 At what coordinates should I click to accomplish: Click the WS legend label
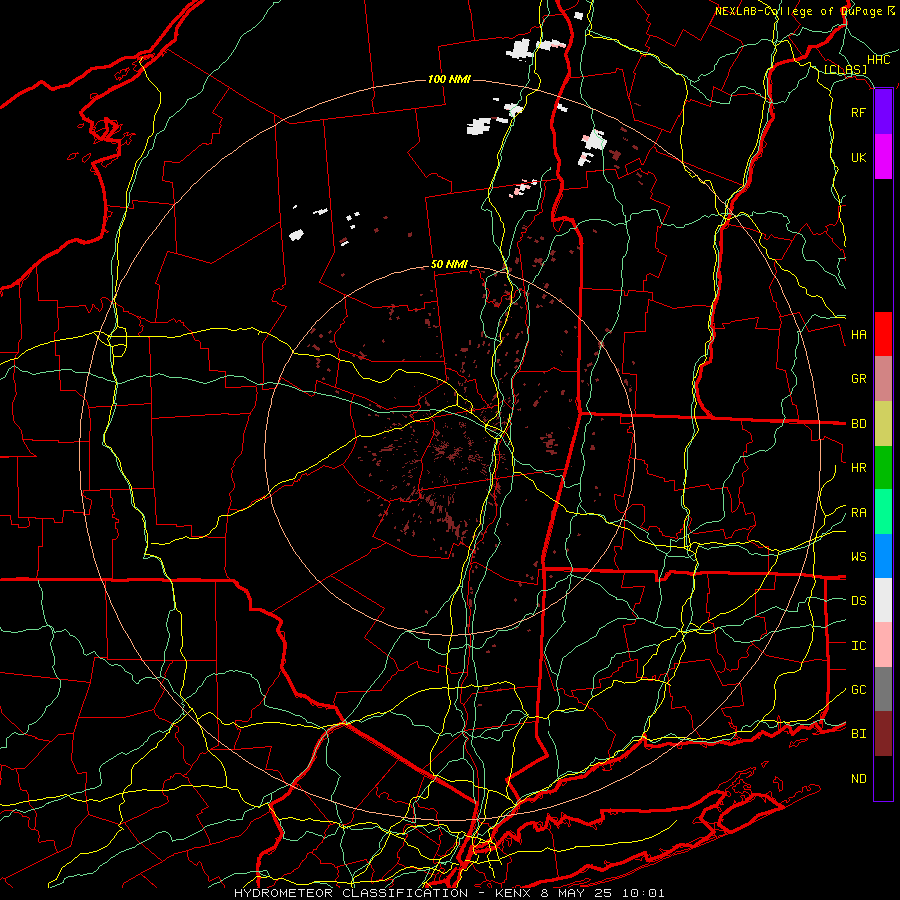click(858, 557)
